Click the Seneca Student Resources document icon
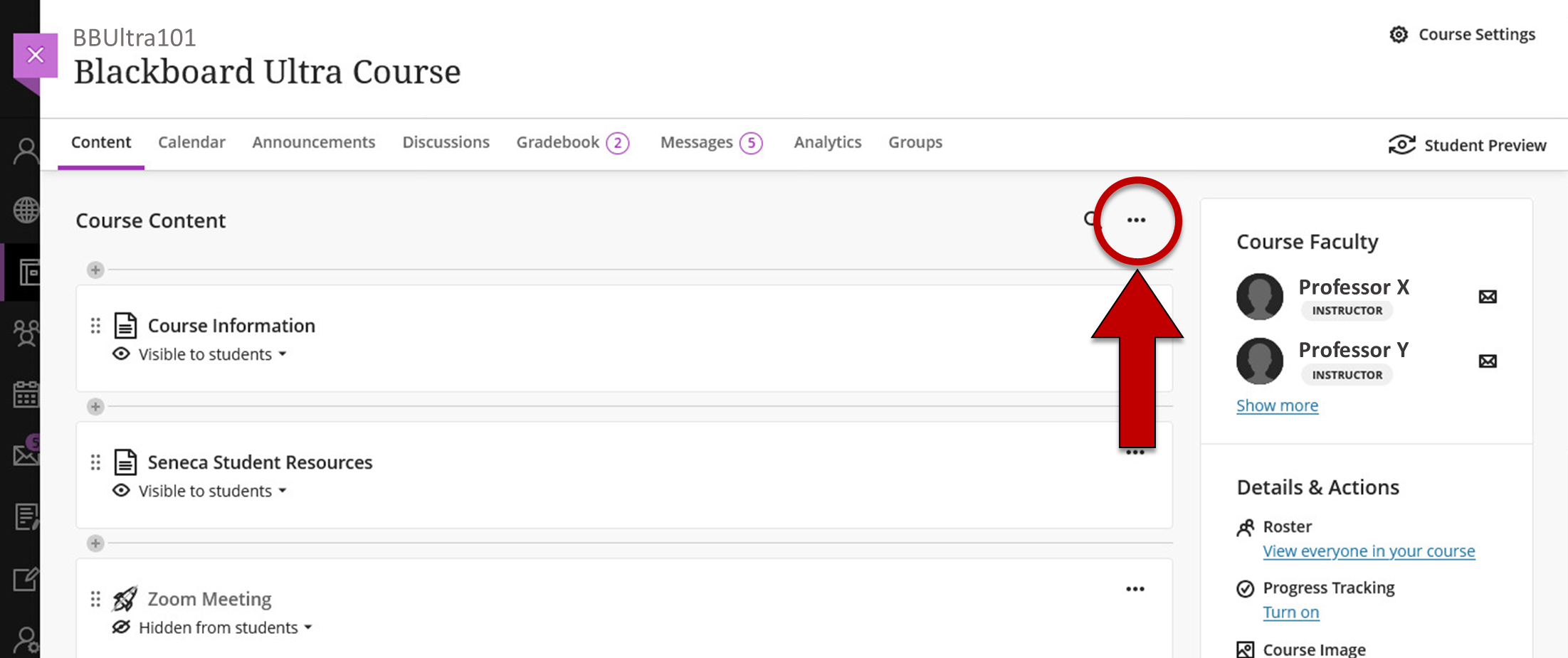The image size is (1568, 658). click(126, 462)
